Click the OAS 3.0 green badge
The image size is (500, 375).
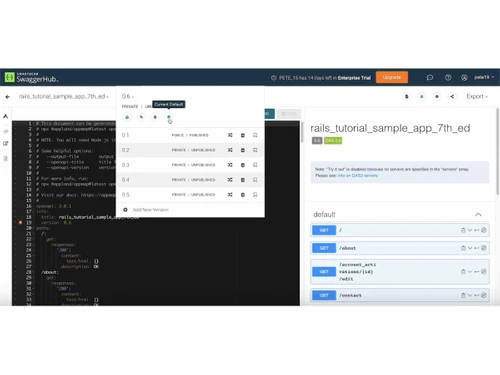[x=332, y=141]
